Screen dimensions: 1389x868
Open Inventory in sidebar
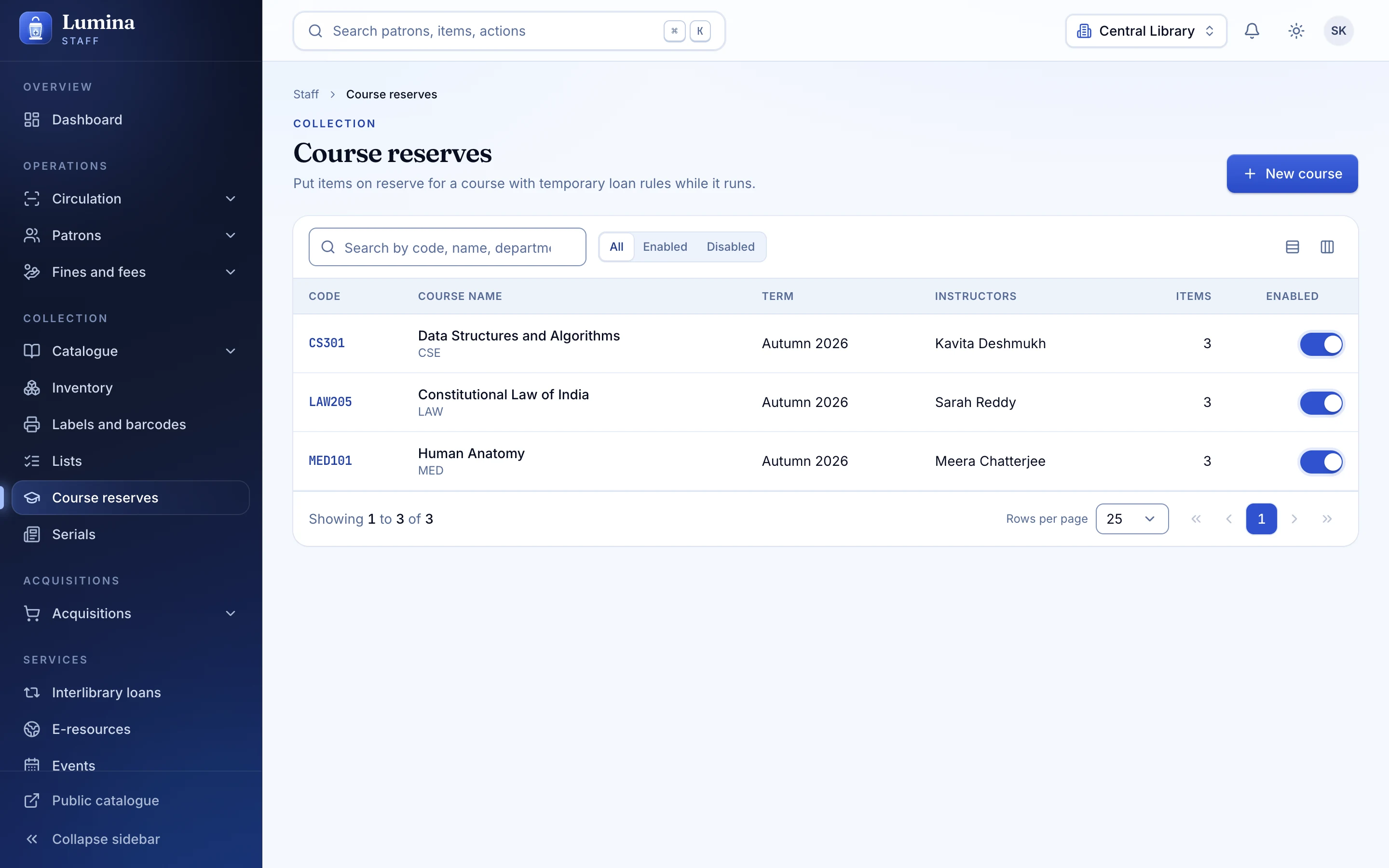pos(130,388)
